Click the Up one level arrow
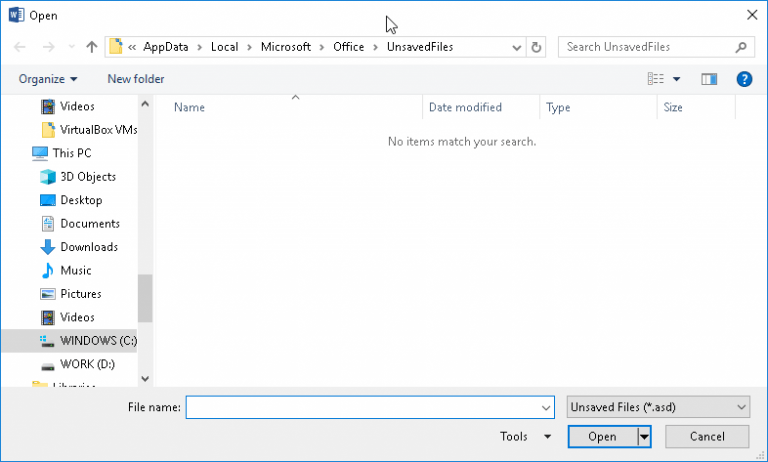 pyautogui.click(x=92, y=47)
